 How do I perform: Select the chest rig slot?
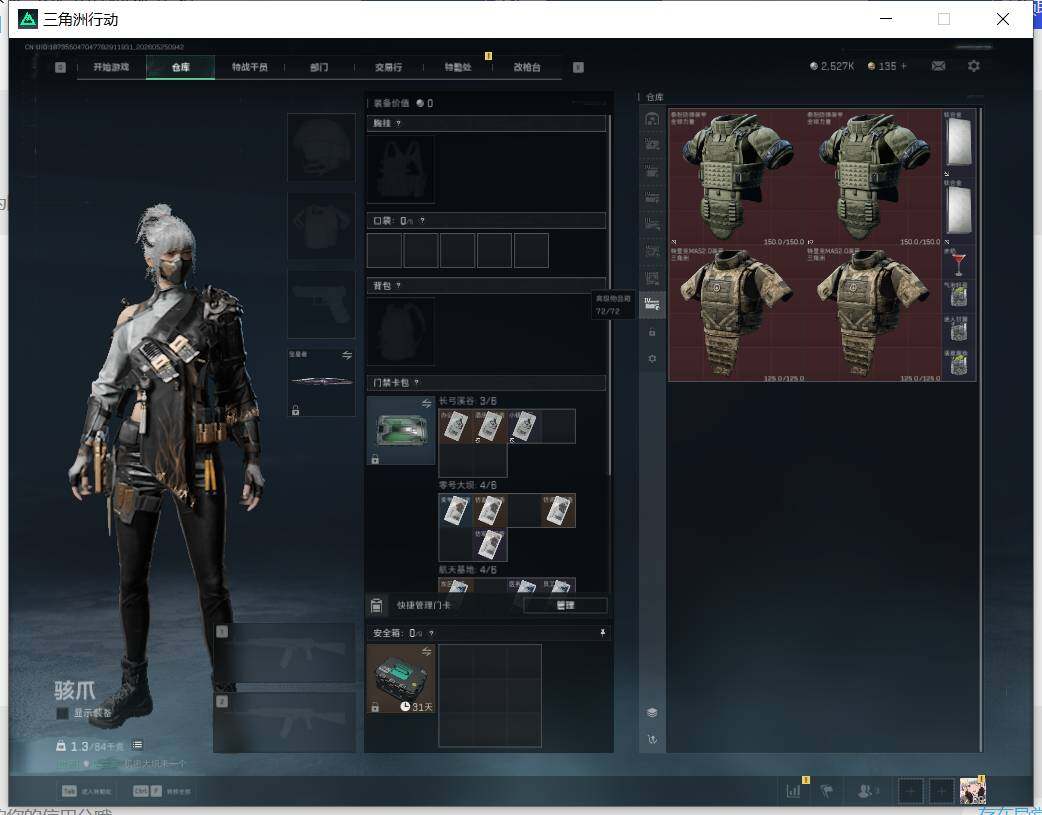pyautogui.click(x=401, y=170)
